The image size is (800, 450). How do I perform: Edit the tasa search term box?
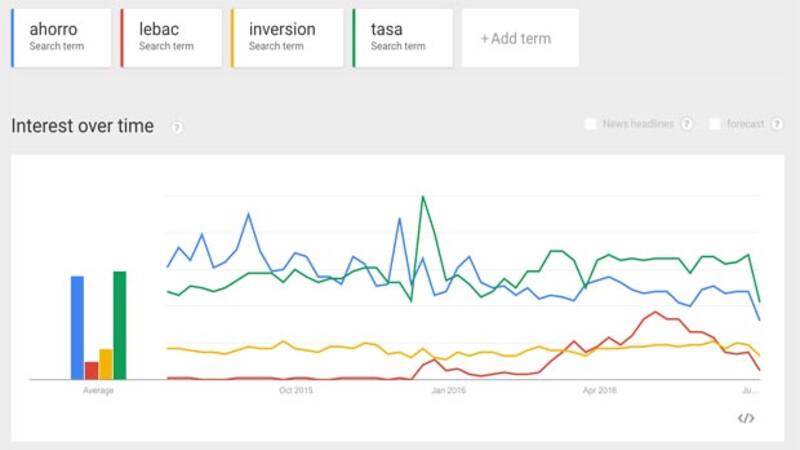click(398, 38)
